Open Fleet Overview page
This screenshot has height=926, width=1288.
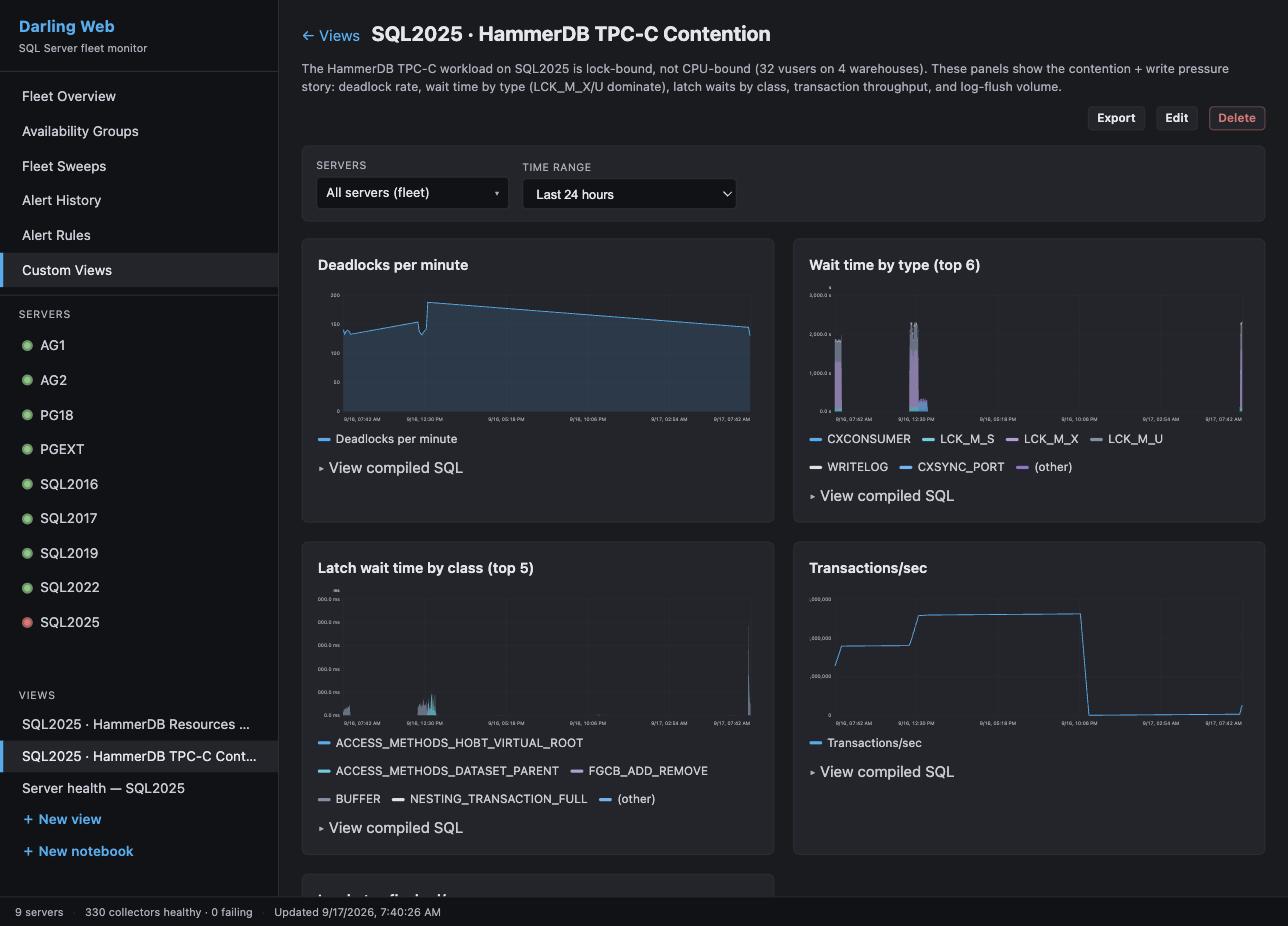click(x=139, y=97)
